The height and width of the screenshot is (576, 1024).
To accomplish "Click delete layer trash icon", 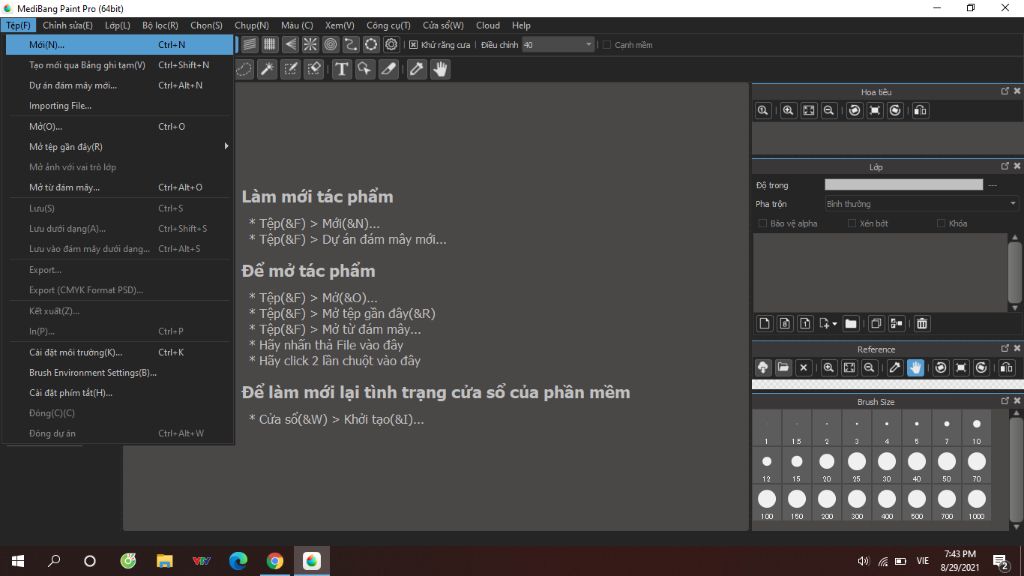I will coord(921,323).
